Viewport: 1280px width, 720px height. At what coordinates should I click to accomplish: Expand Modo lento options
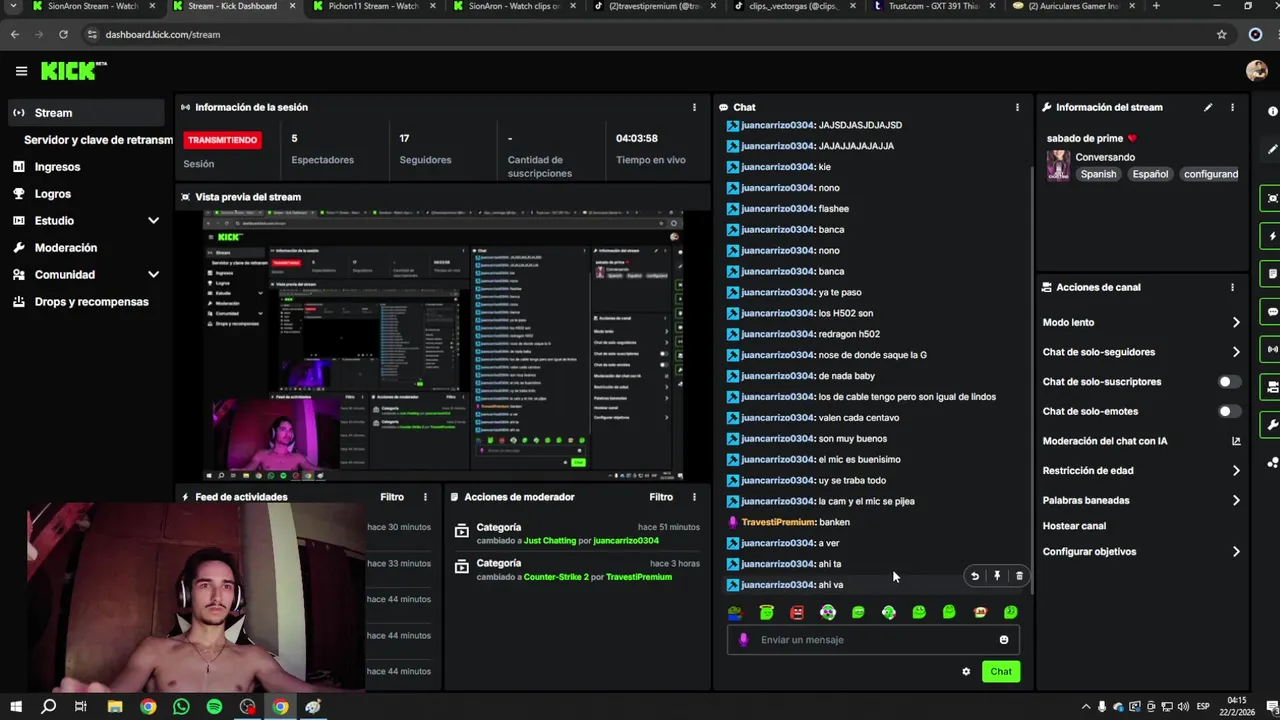[x=1236, y=322]
